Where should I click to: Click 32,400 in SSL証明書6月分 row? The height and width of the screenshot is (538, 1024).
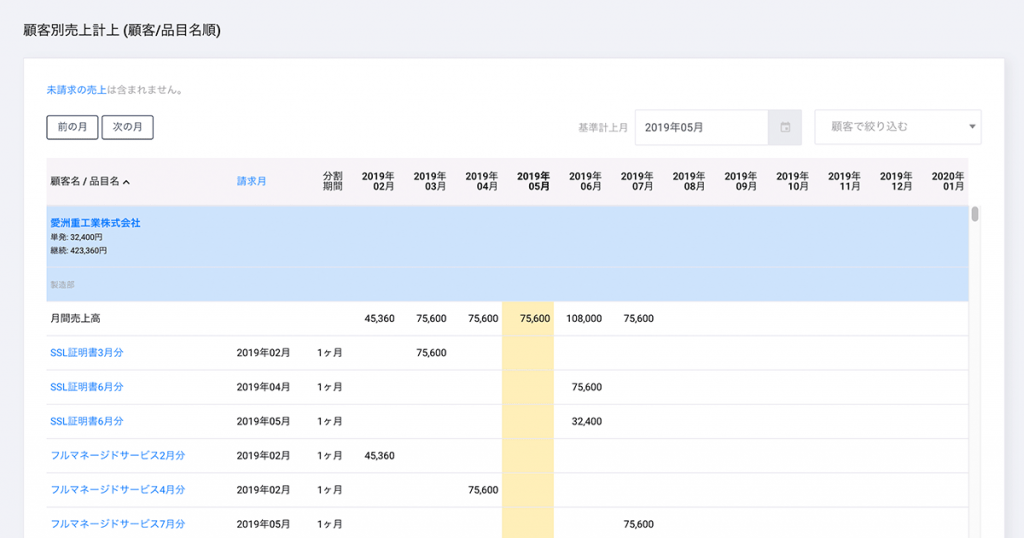(x=586, y=422)
